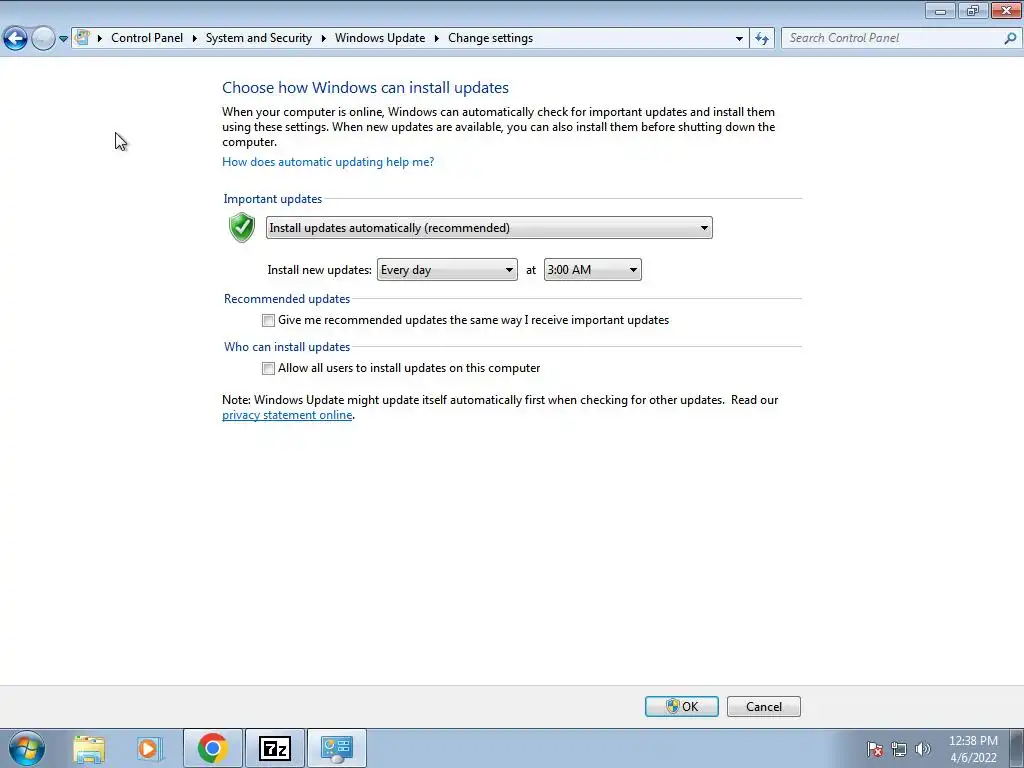Click the network tray icon

click(899, 749)
